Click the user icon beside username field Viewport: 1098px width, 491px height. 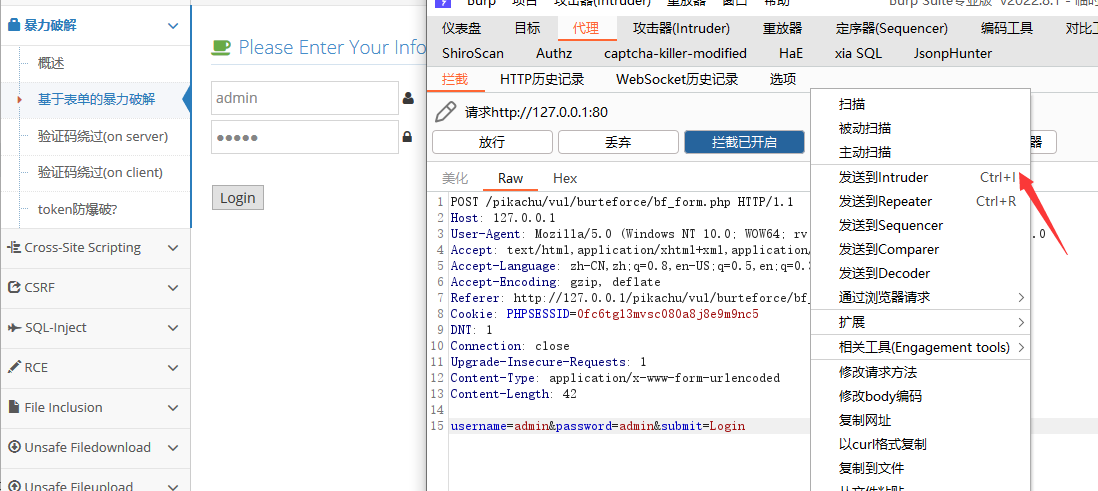click(408, 99)
